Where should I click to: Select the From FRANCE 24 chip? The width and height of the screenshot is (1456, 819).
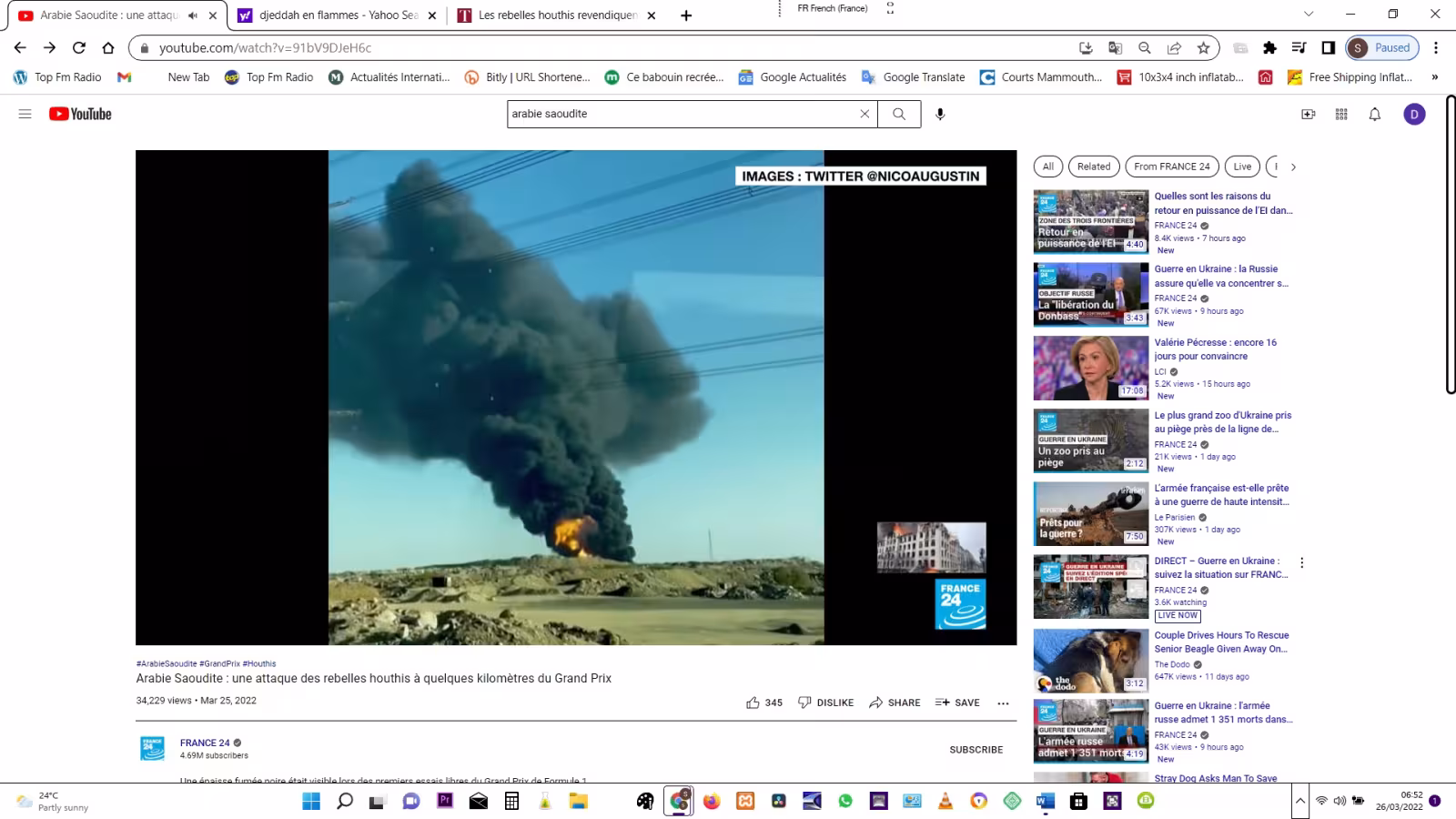1171,167
